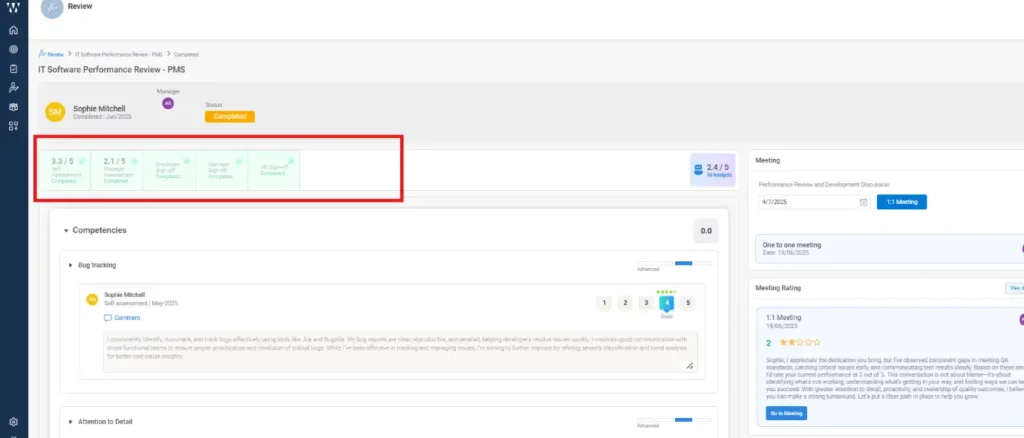Open the clipboard checklist icon in sidebar
This screenshot has height=438, width=1024.
(x=13, y=68)
